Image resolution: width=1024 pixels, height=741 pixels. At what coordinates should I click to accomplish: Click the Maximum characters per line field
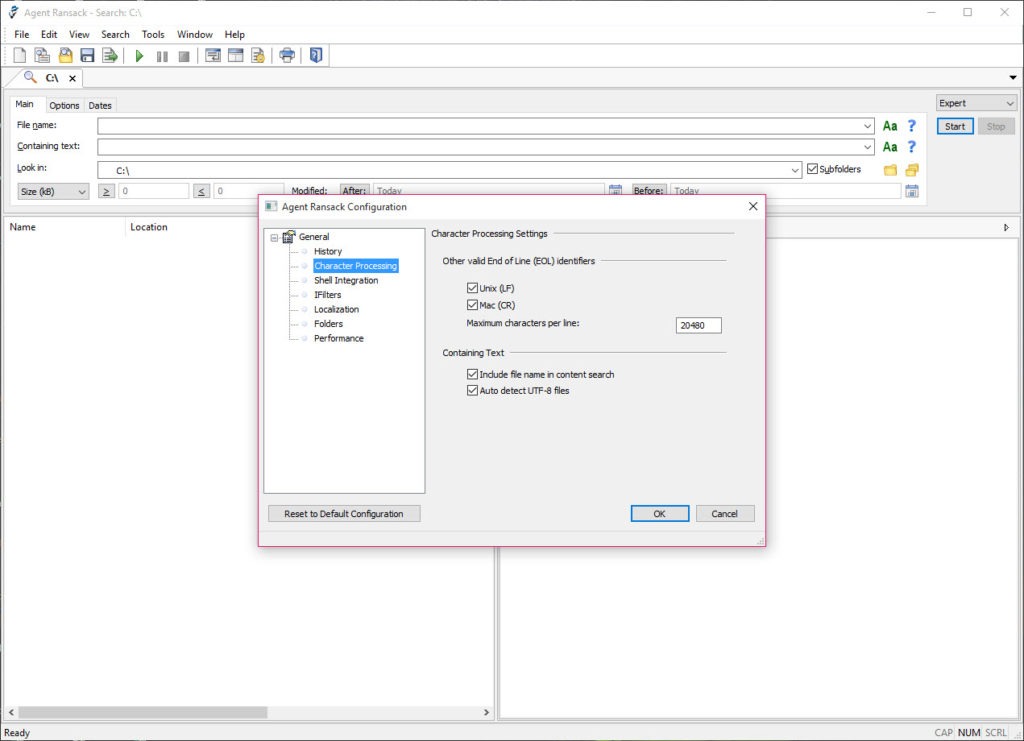coord(699,325)
